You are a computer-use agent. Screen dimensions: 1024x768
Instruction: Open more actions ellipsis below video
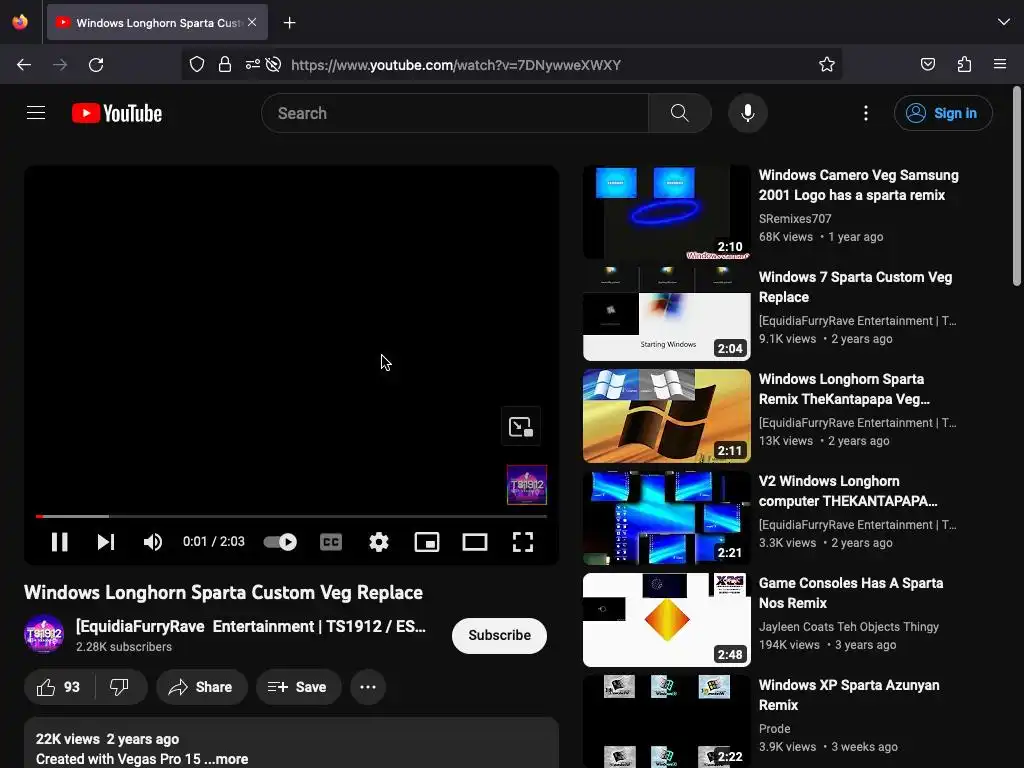click(x=368, y=687)
